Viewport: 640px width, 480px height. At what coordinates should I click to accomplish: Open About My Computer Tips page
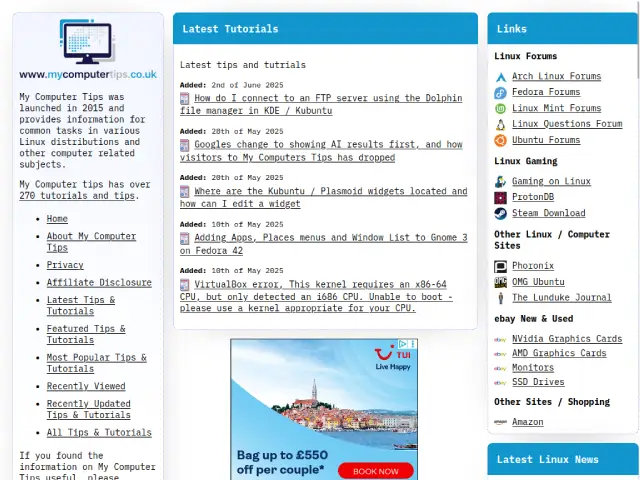click(91, 242)
